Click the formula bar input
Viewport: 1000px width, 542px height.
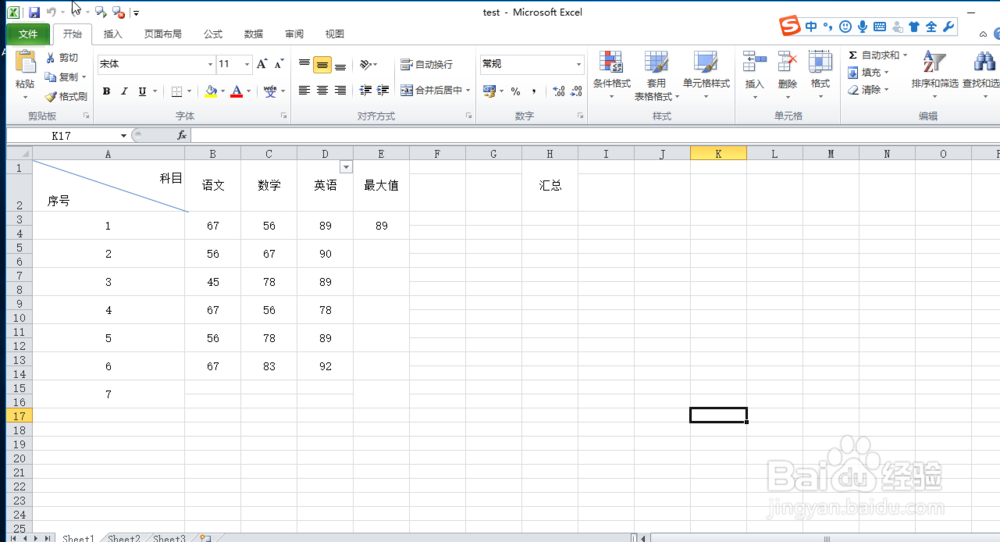594,135
